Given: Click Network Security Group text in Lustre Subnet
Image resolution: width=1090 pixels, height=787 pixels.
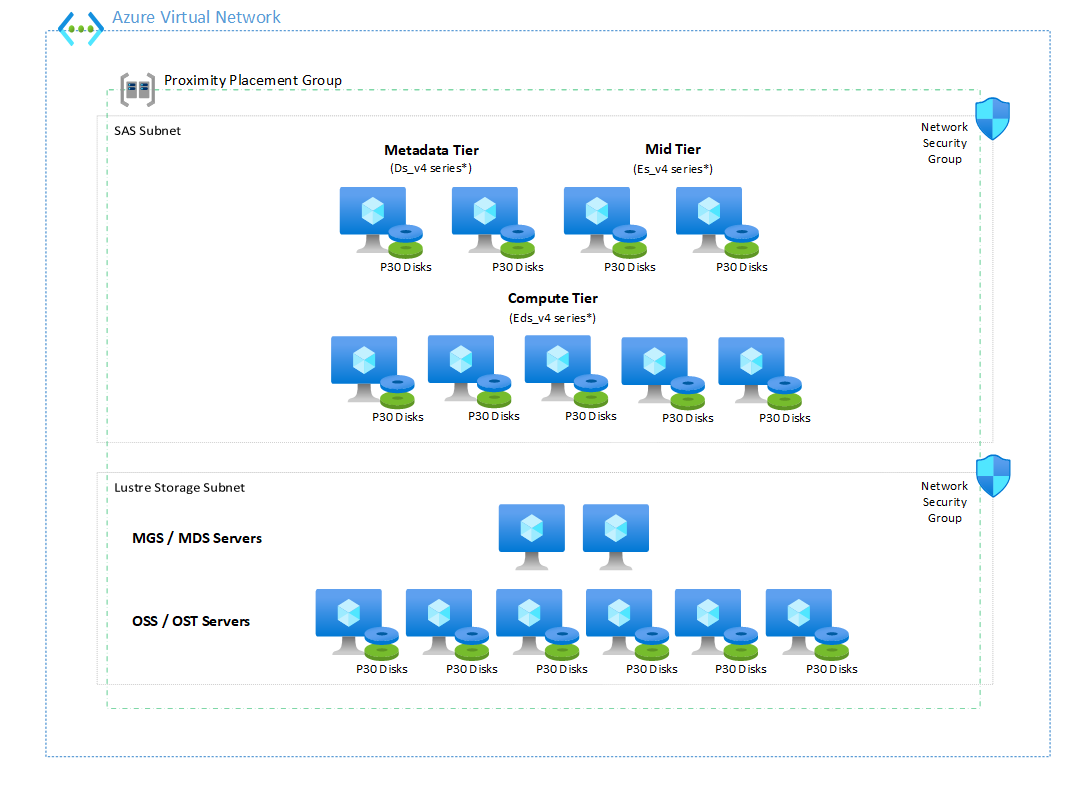Looking at the screenshot, I should 944,502.
